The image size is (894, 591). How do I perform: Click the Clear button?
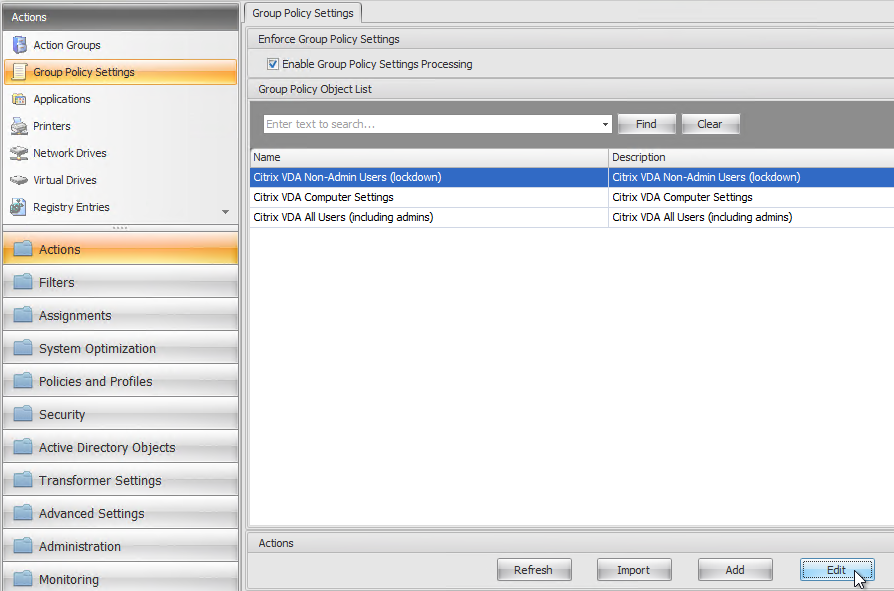point(710,124)
